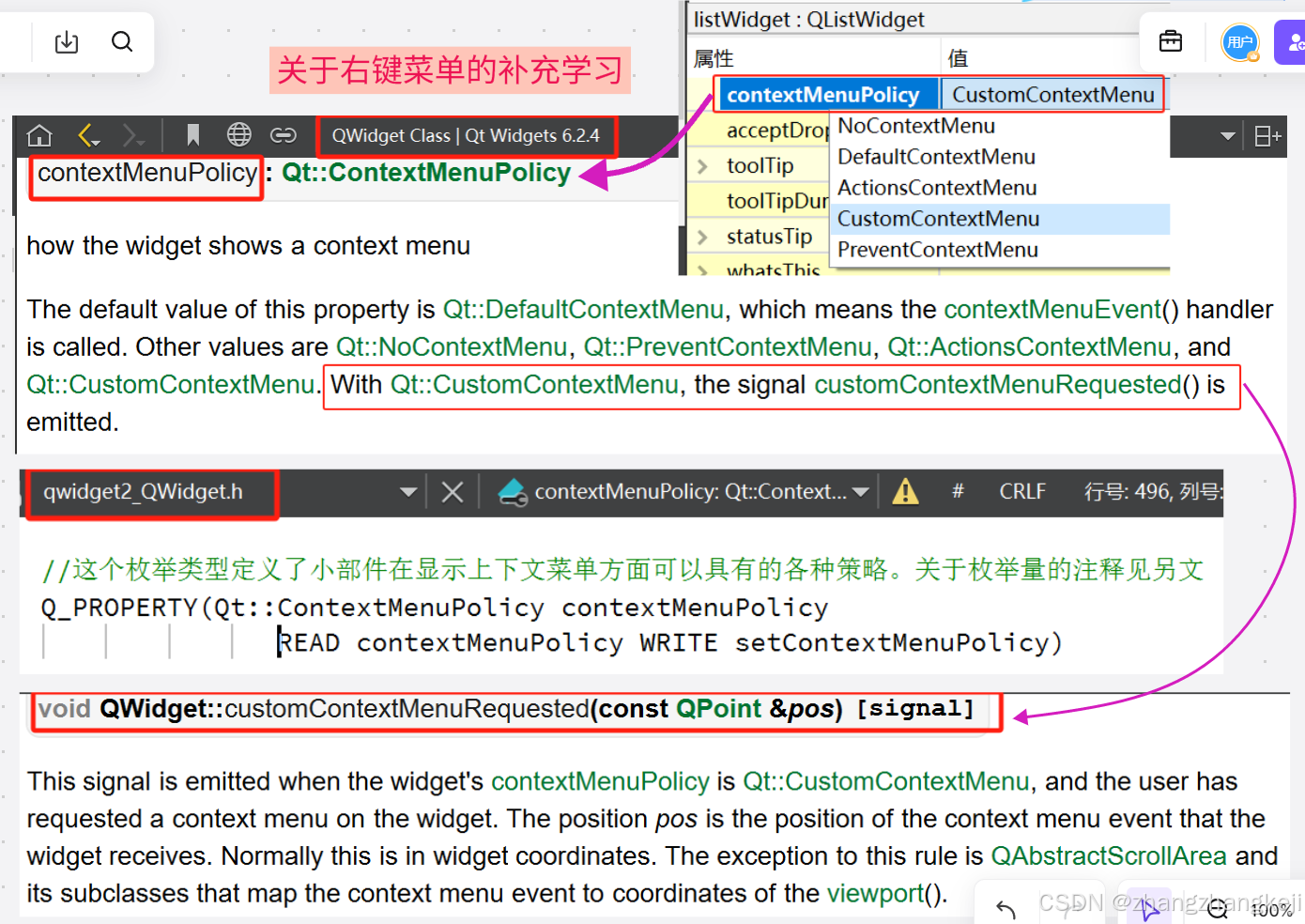Viewport: 1305px width, 924px height.
Task: Follow the QAbstractScrollArea link
Action: 1109,856
